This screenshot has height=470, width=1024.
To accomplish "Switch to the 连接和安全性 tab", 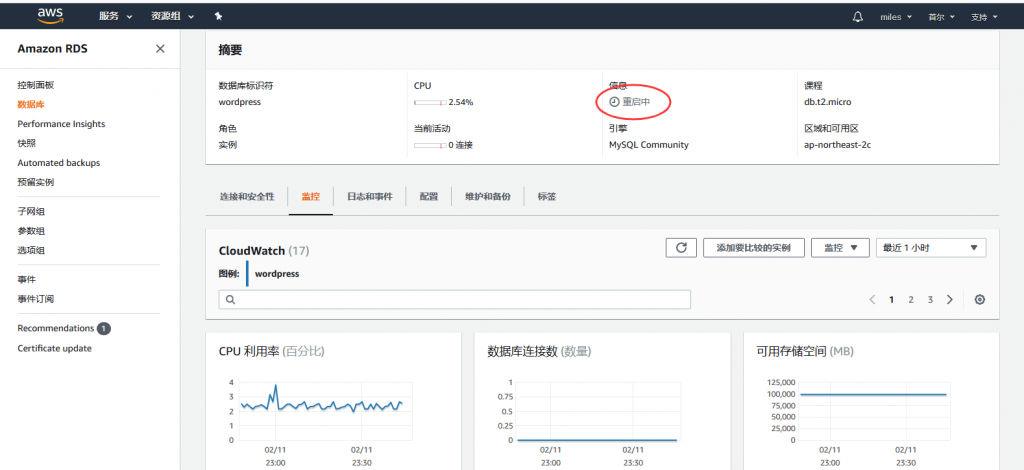I will pyautogui.click(x=247, y=196).
